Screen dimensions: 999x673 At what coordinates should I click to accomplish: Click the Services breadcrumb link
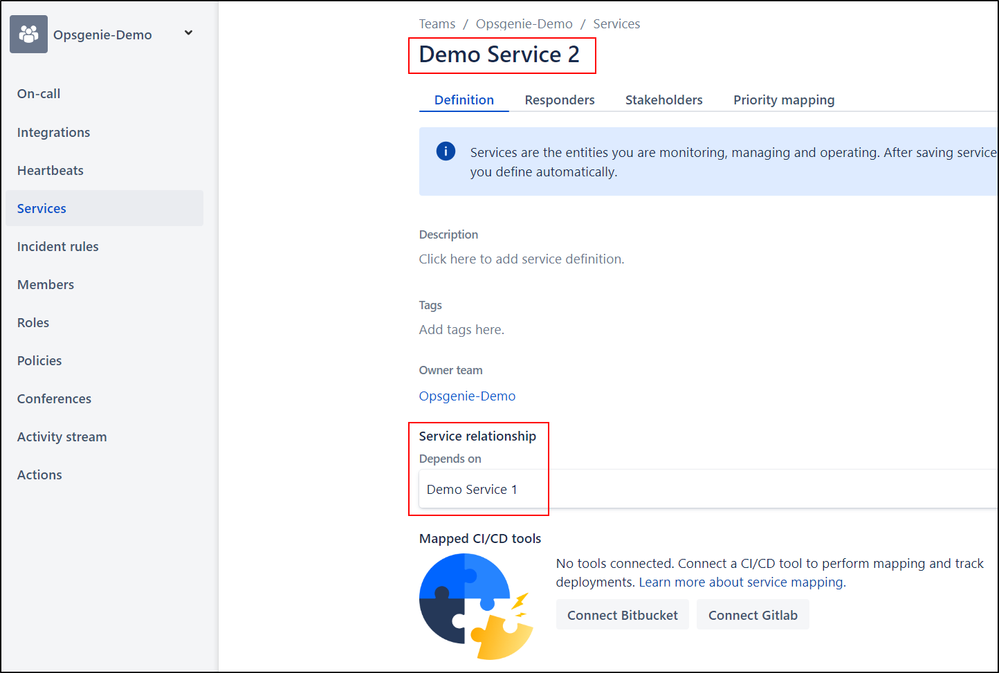[617, 24]
